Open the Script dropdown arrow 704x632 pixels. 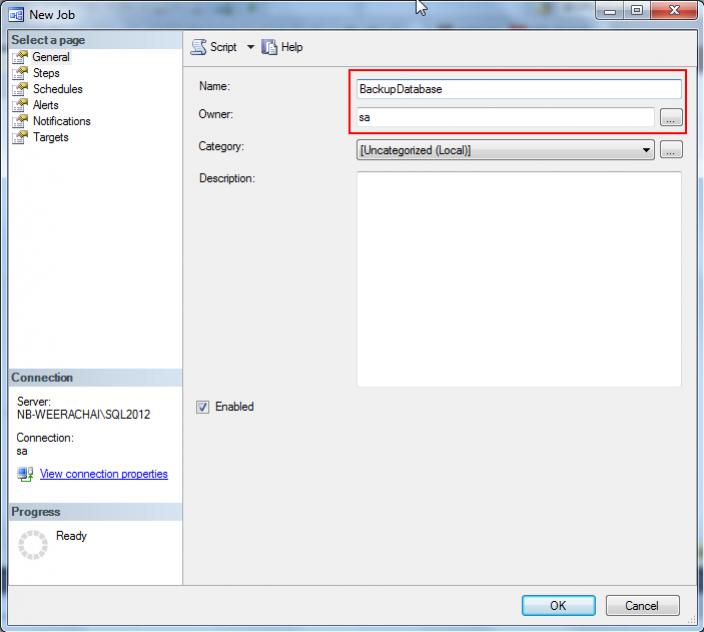(250, 47)
